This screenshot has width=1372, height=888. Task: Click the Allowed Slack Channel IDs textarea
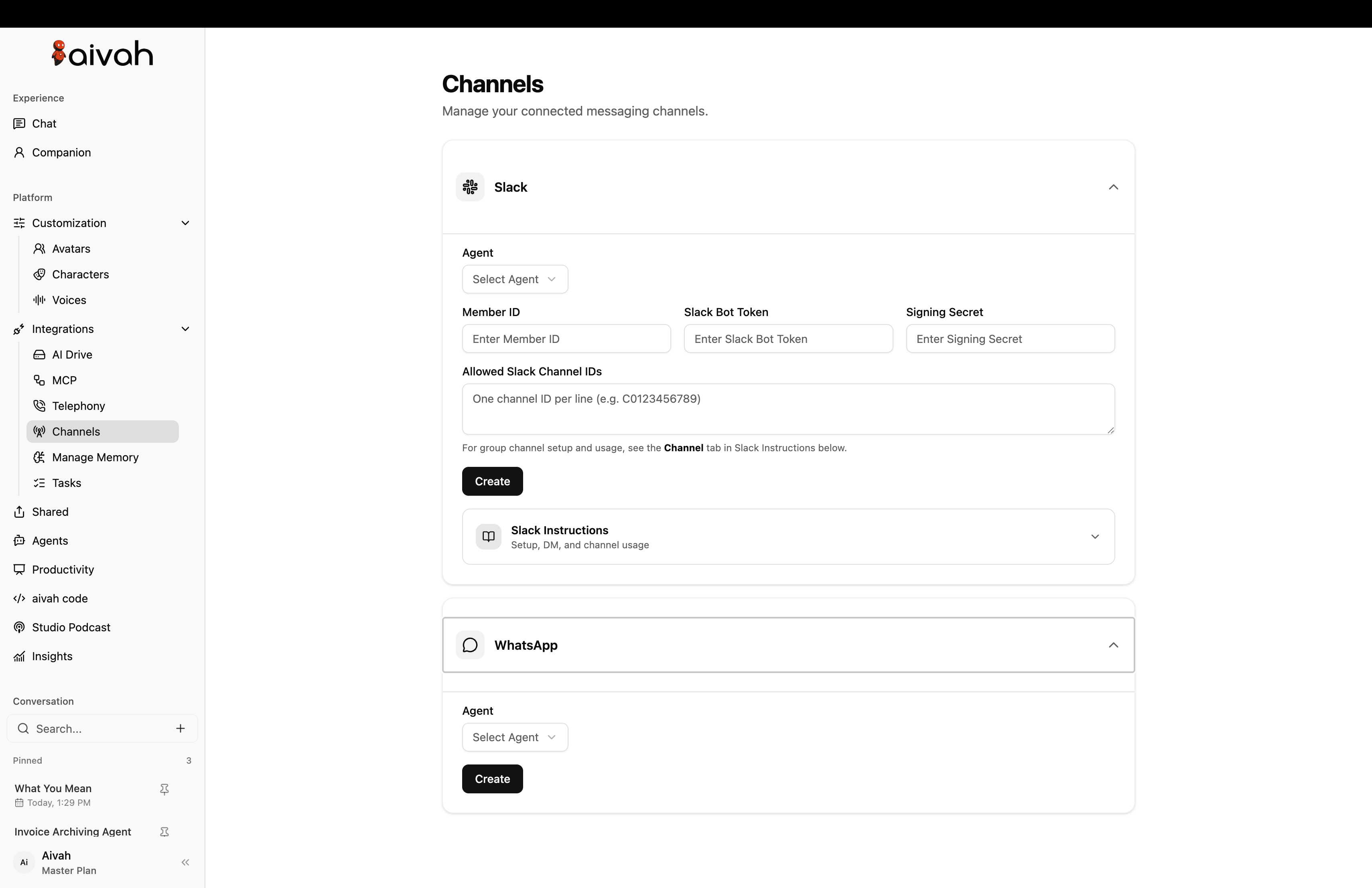coord(788,409)
